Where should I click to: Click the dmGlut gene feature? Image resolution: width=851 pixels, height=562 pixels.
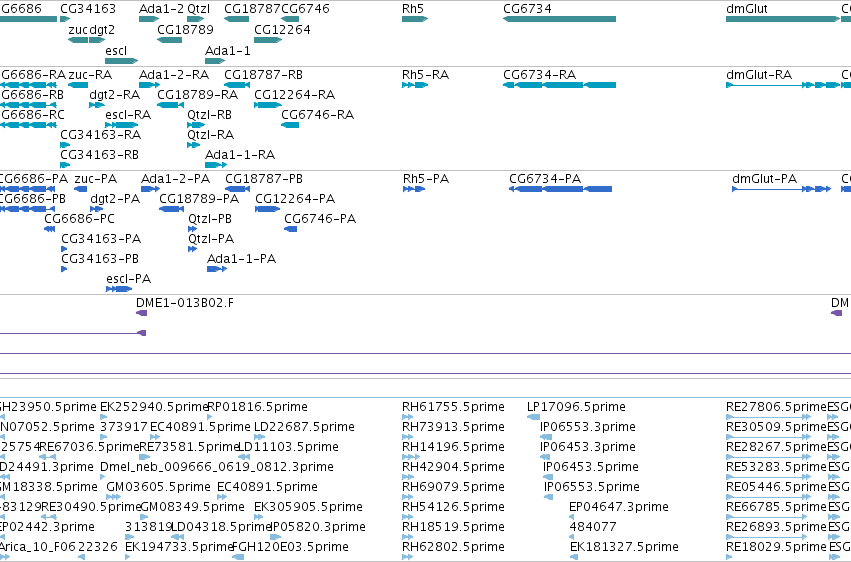(x=783, y=19)
